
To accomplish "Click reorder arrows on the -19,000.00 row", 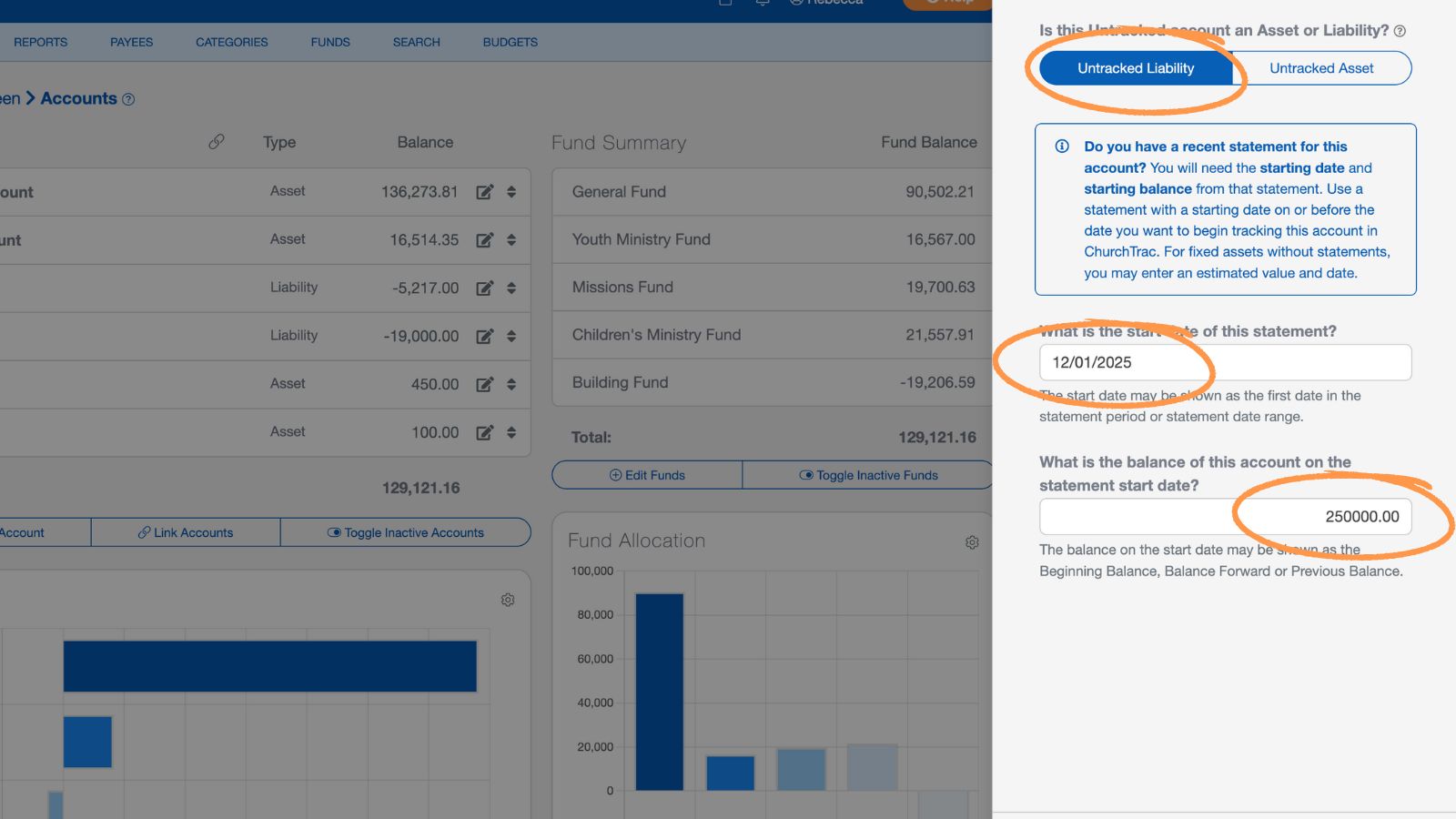I will coord(511,337).
